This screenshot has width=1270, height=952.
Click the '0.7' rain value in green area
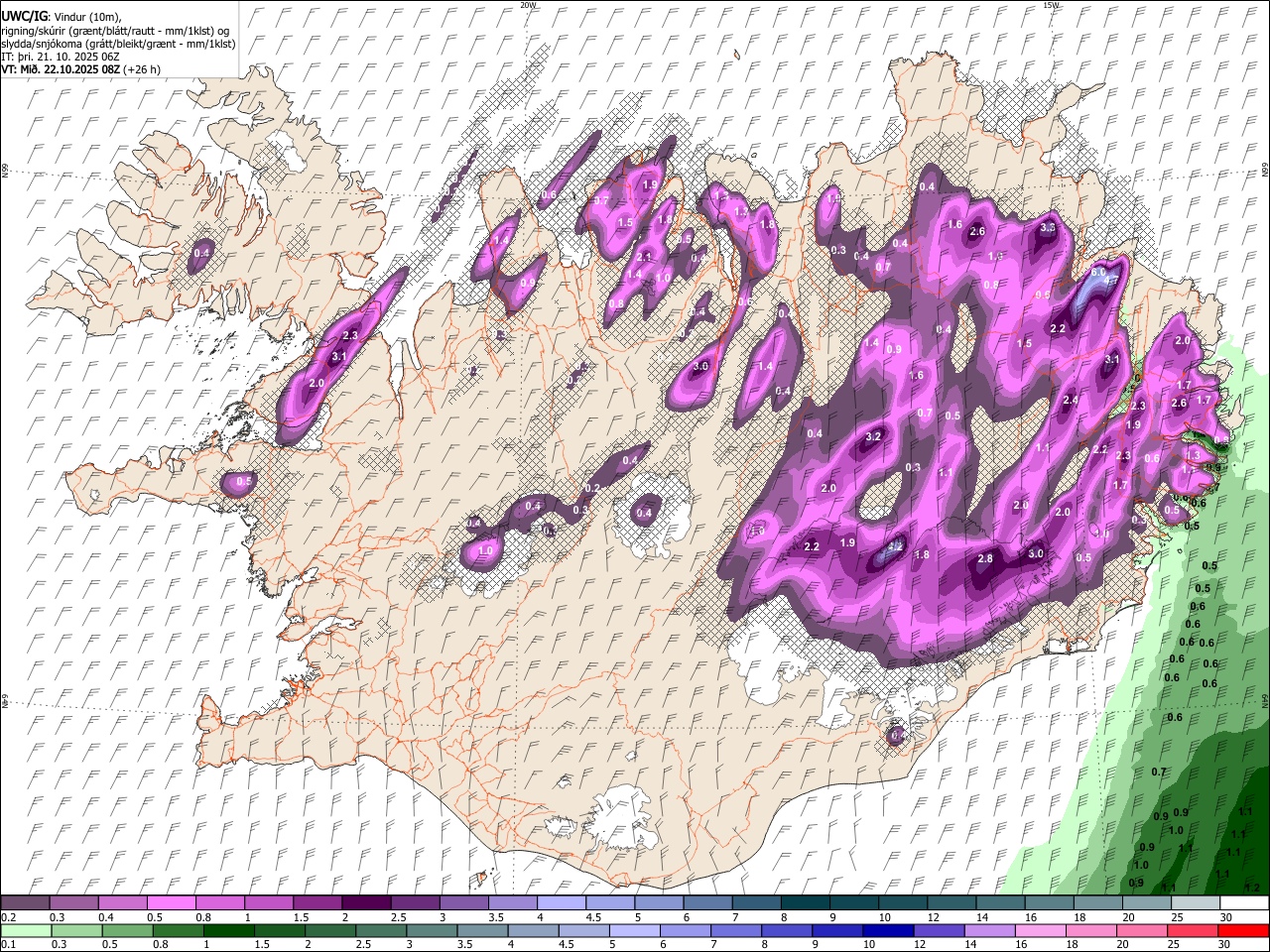pyautogui.click(x=1158, y=772)
